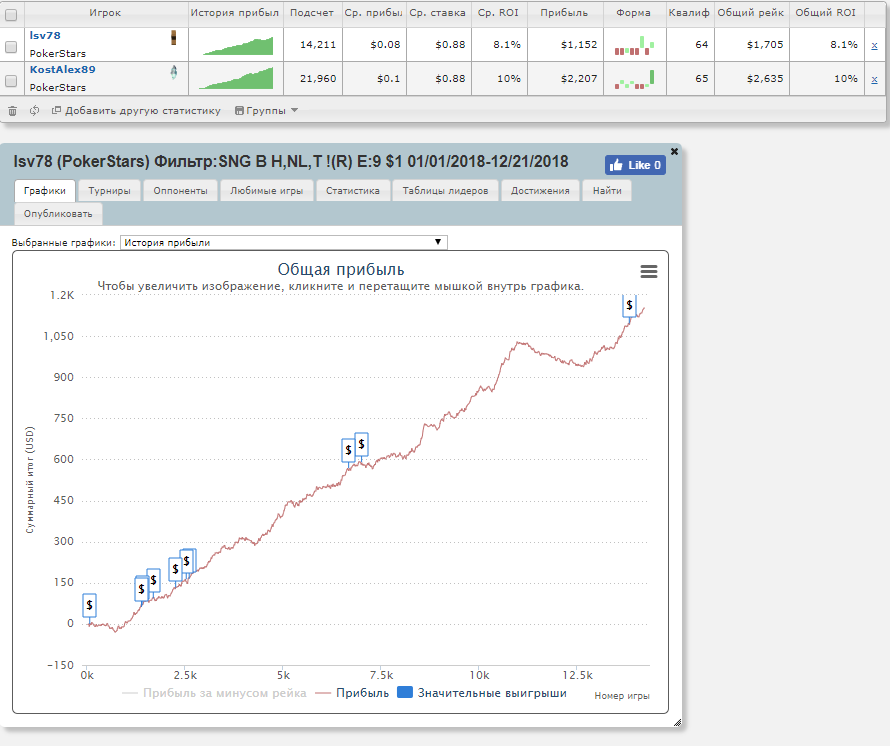Sort by 'Прибыль' column header

pos(564,12)
